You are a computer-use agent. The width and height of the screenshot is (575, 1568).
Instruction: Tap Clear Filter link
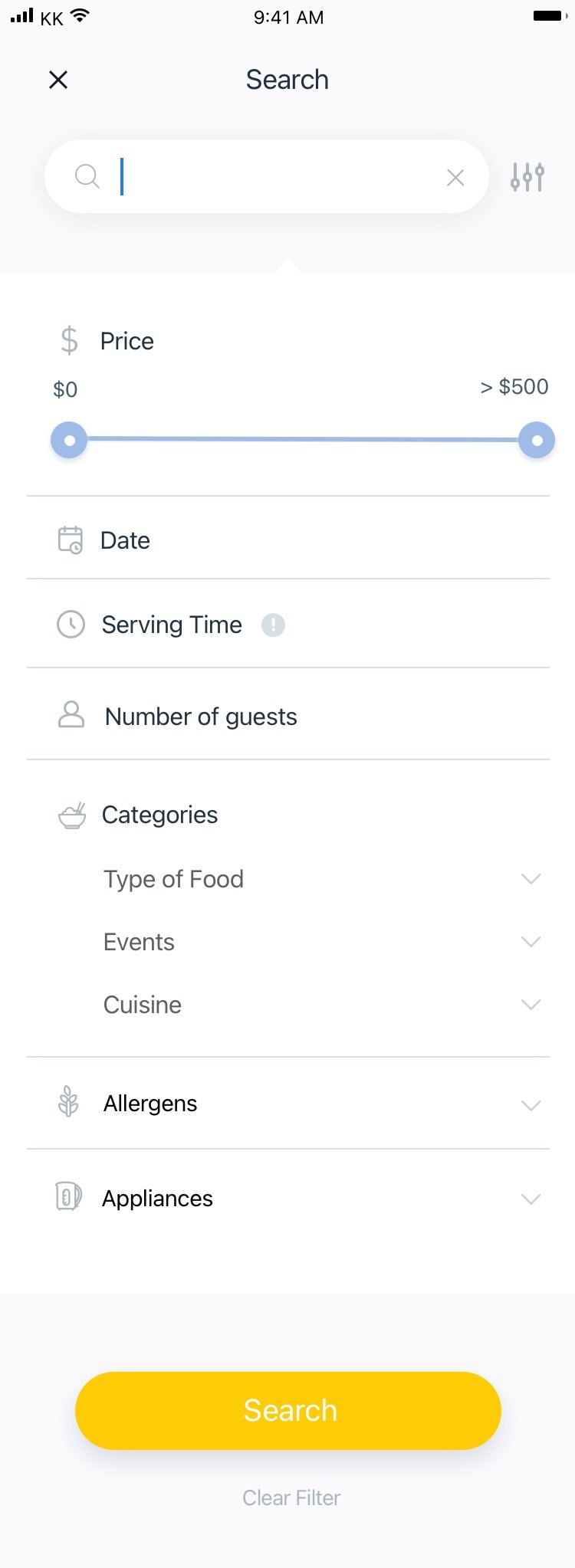coord(291,1497)
